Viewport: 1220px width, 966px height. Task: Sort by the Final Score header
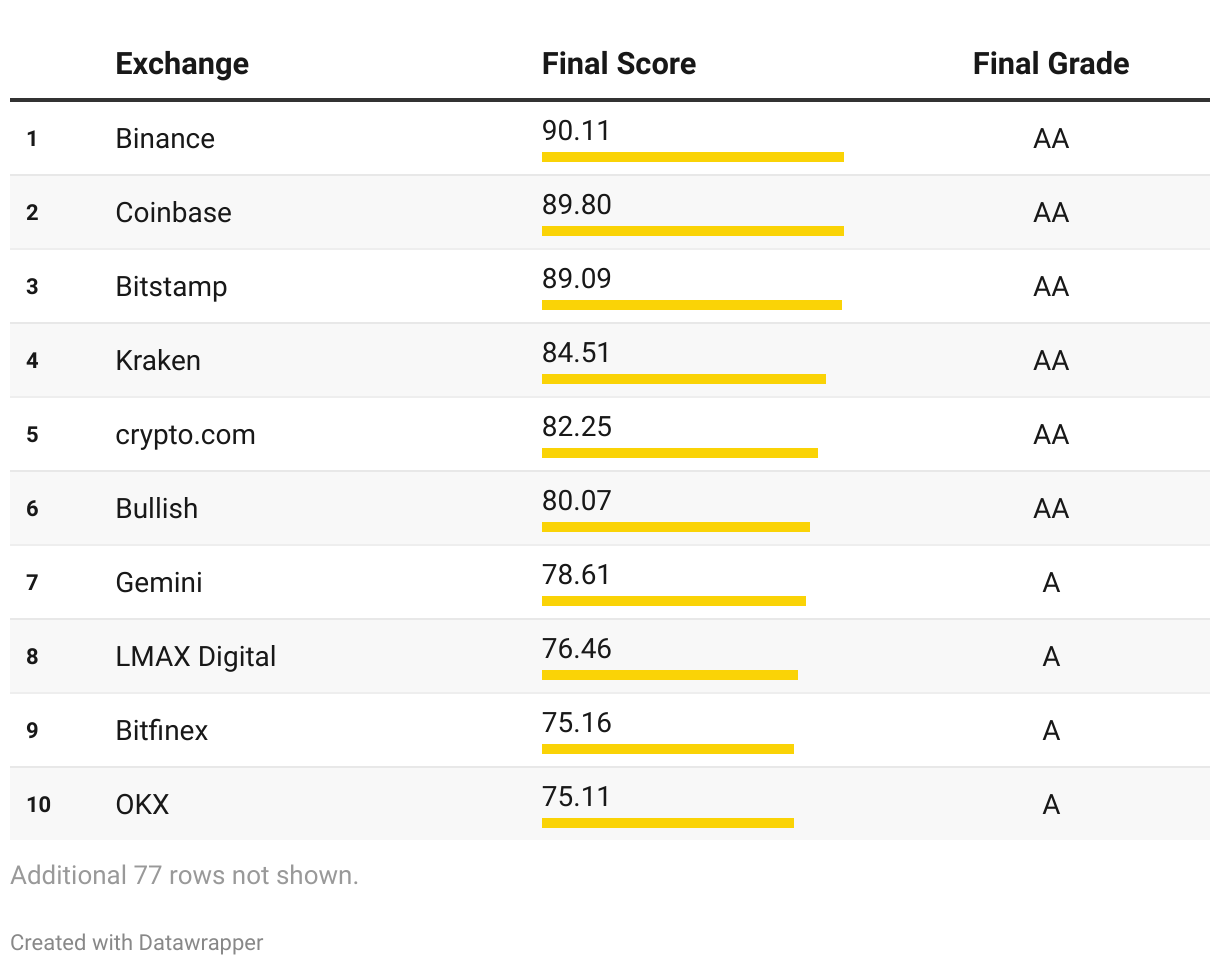618,64
